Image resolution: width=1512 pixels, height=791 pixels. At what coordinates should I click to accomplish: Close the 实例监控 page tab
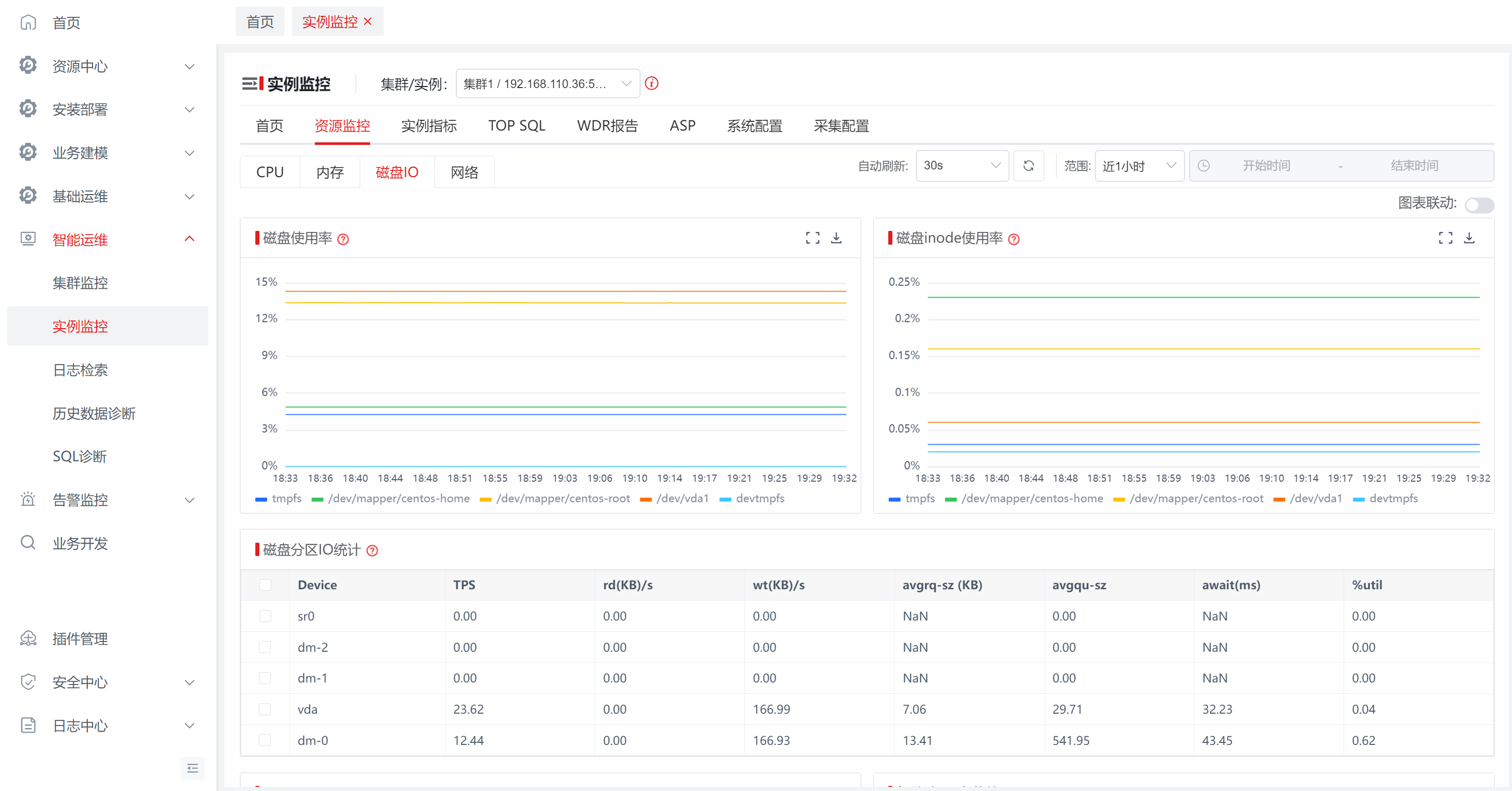(x=368, y=22)
